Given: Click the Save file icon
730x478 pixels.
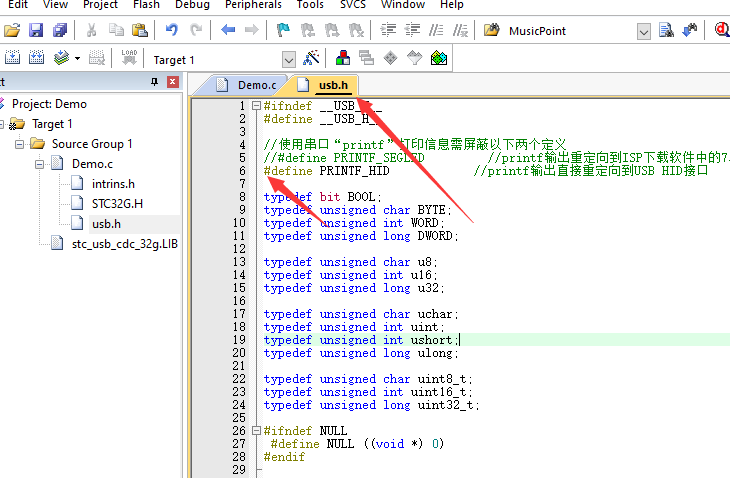Looking at the screenshot, I should 36,31.
